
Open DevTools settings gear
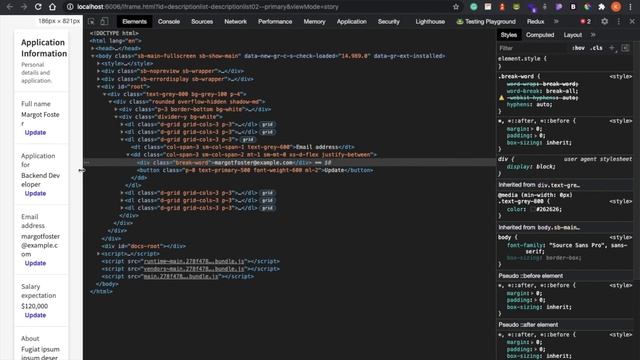pyautogui.click(x=604, y=21)
